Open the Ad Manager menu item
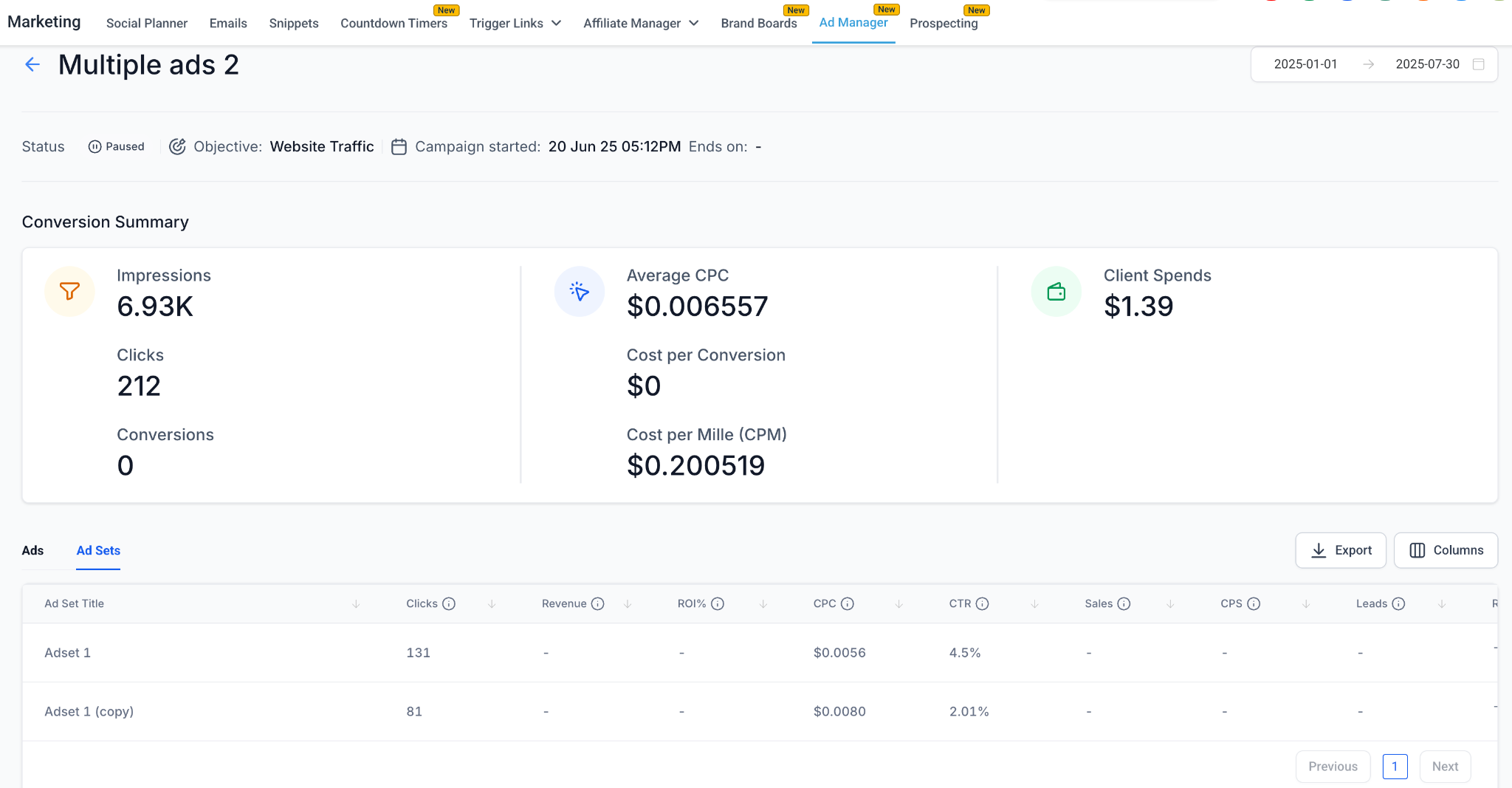1512x788 pixels. pos(853,23)
